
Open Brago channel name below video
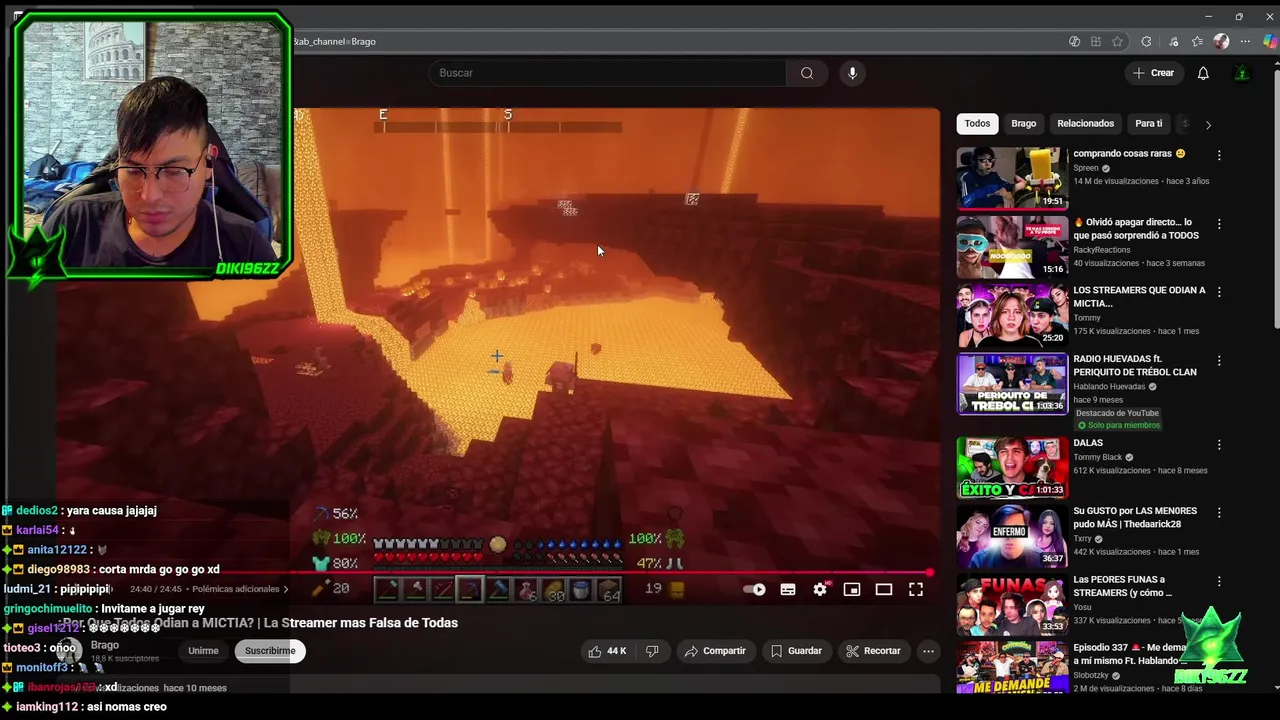point(105,645)
